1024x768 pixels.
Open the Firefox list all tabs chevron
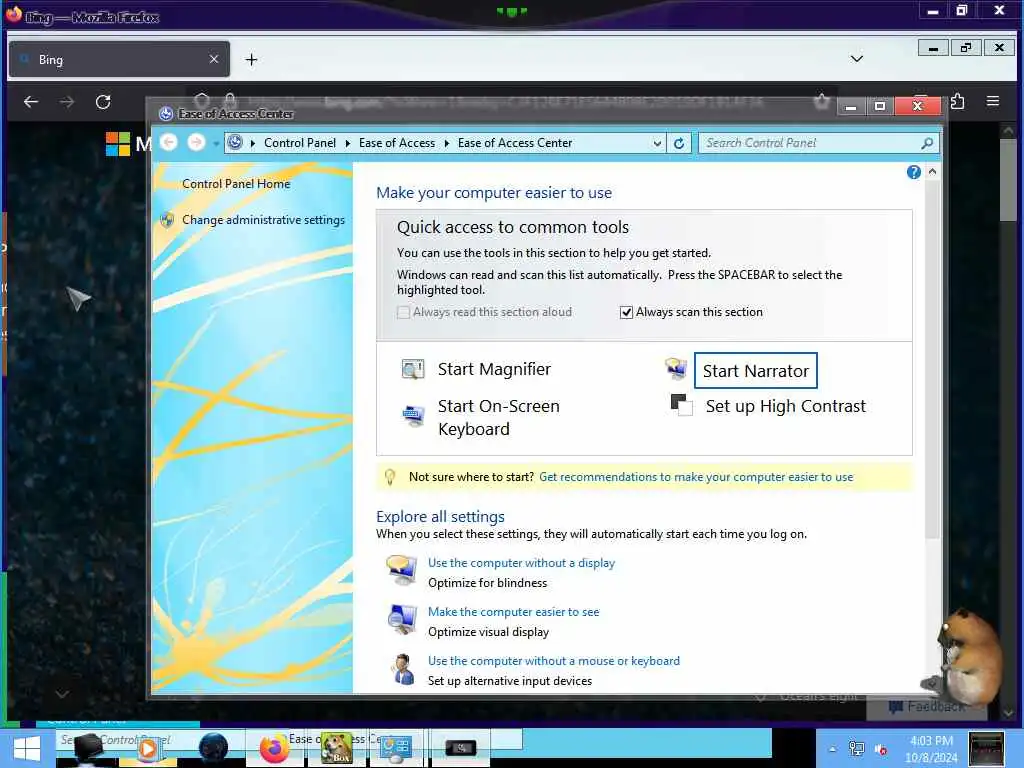pyautogui.click(x=857, y=59)
